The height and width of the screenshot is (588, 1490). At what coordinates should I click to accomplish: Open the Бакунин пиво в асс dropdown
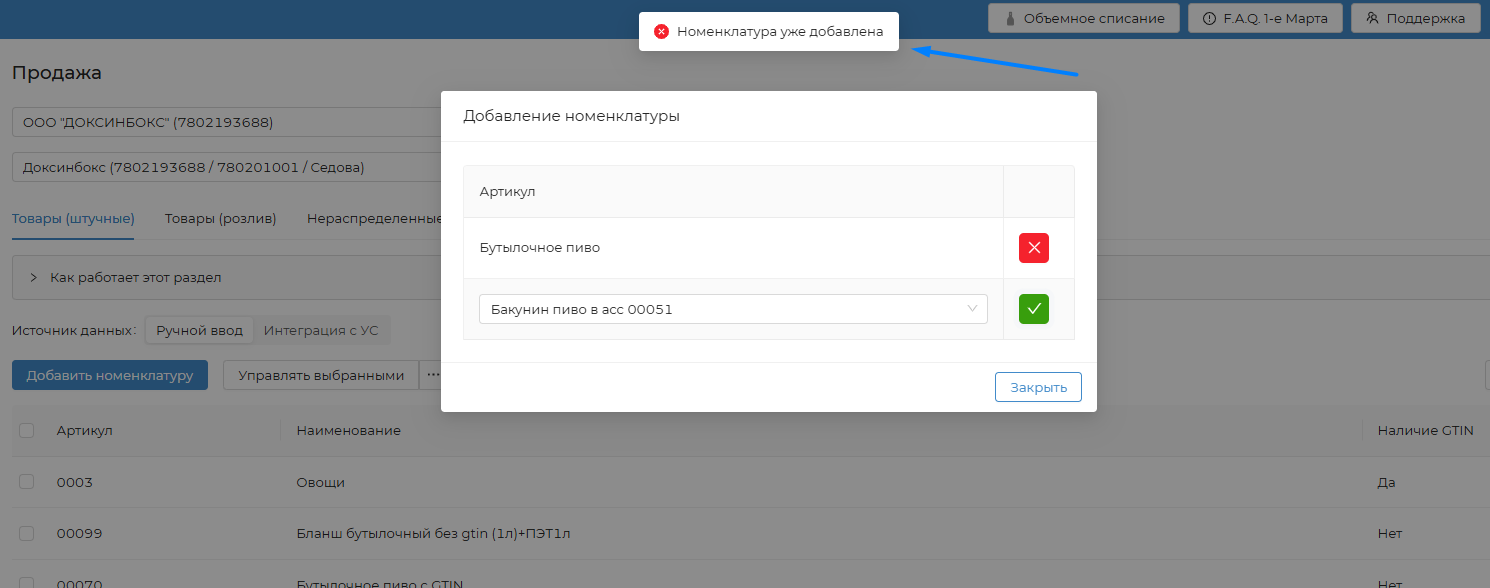[733, 309]
